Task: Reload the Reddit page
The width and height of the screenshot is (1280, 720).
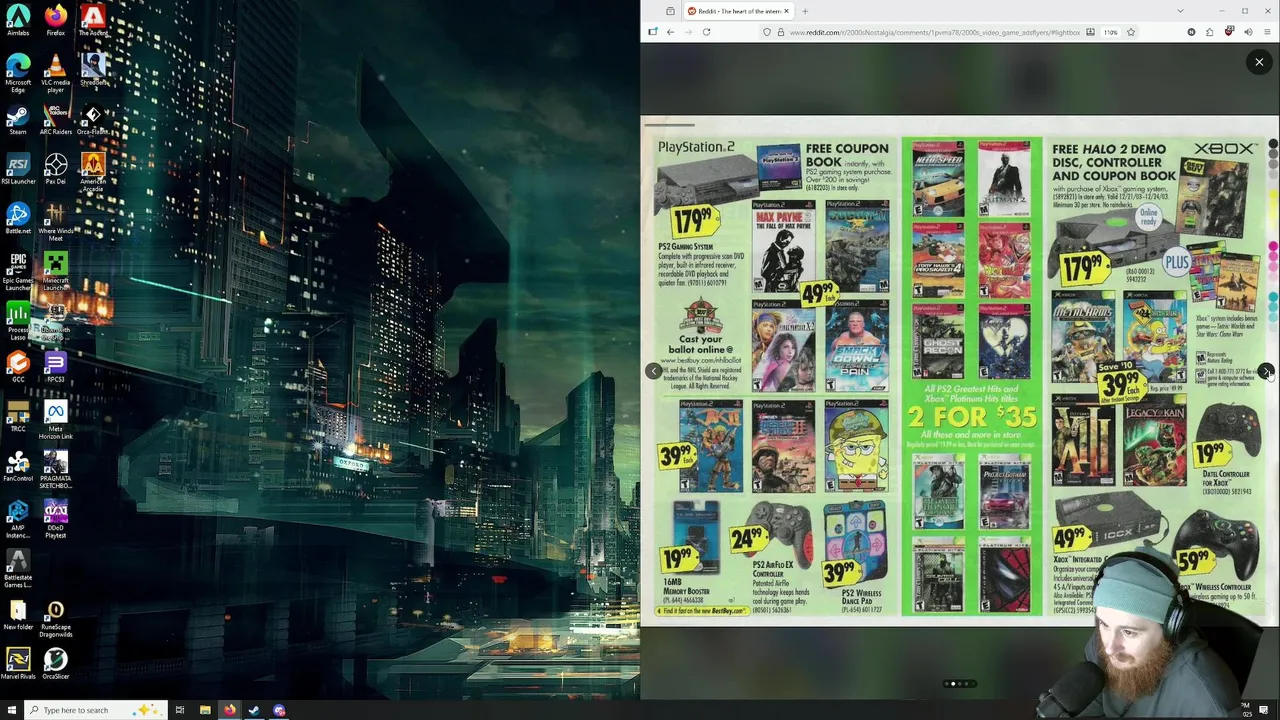Action: (706, 32)
